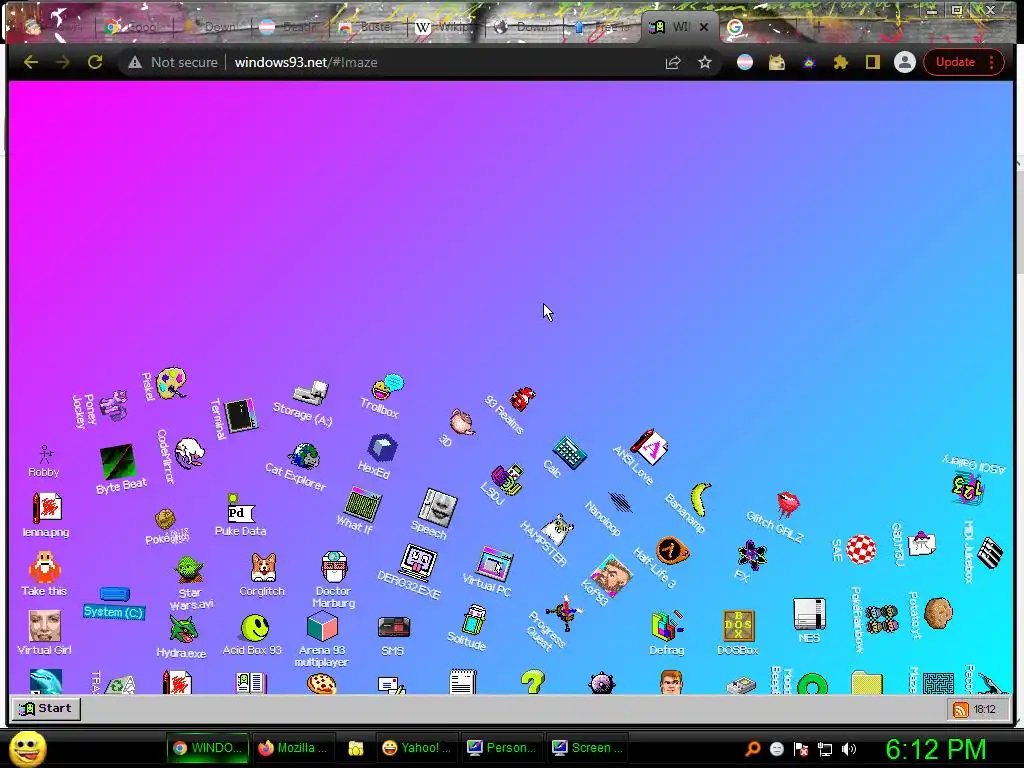The image size is (1024, 768).
Task: Launch the Corglitch corgi icon
Action: (x=264, y=567)
